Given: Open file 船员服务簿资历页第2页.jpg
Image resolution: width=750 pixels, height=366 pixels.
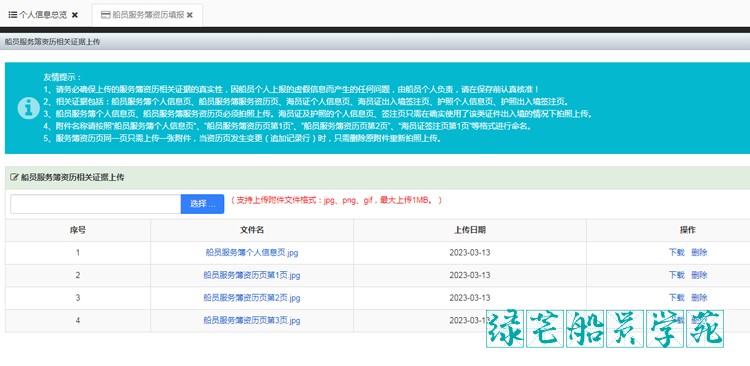Looking at the screenshot, I should pos(252,298).
